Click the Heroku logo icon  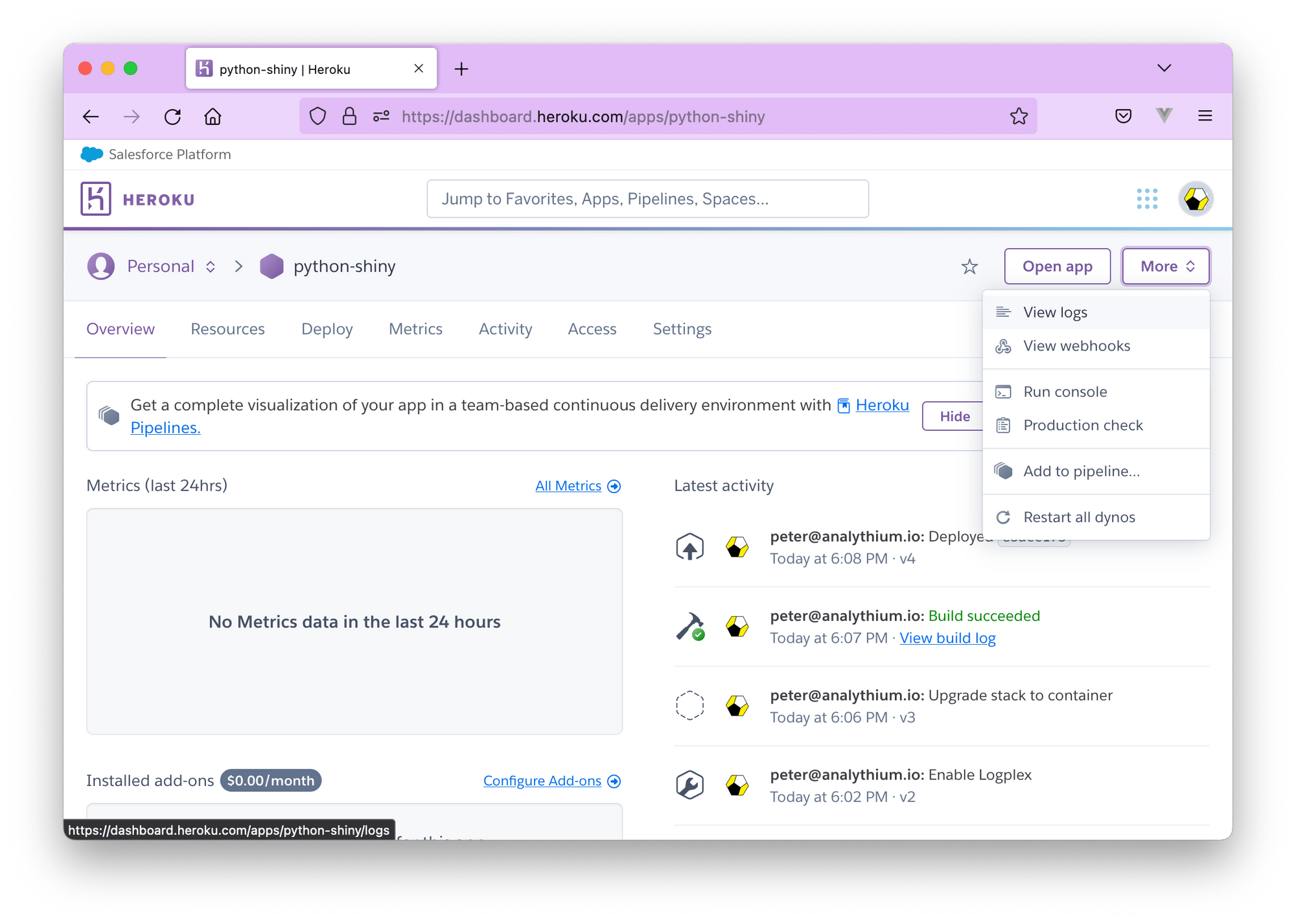96,199
